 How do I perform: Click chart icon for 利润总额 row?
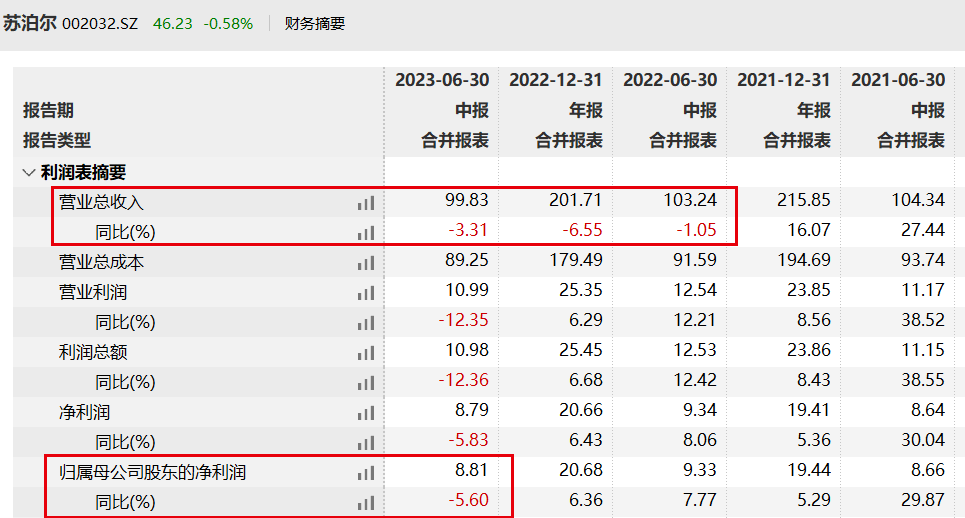click(x=366, y=353)
